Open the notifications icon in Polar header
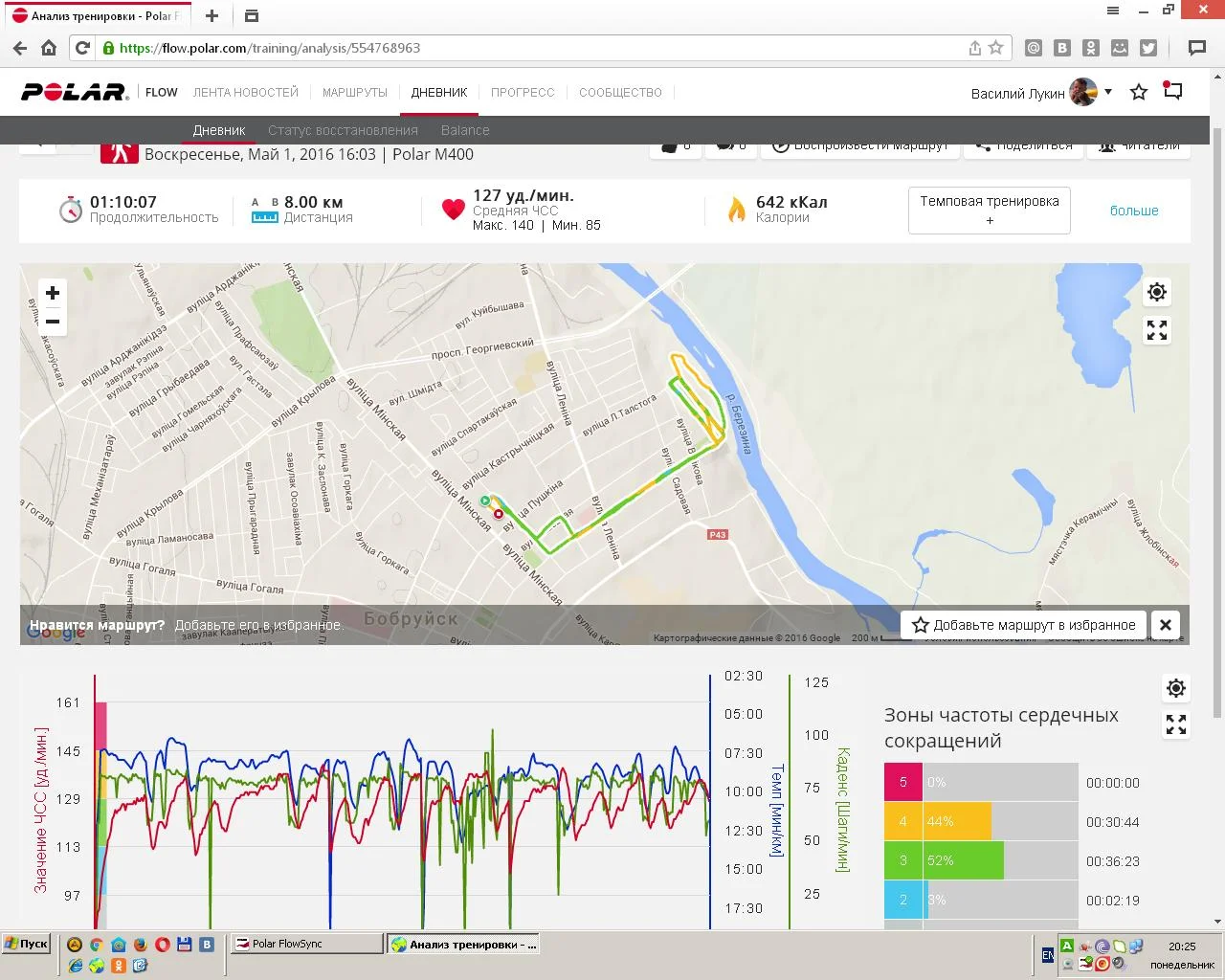The height and width of the screenshot is (980, 1225). point(1172,92)
